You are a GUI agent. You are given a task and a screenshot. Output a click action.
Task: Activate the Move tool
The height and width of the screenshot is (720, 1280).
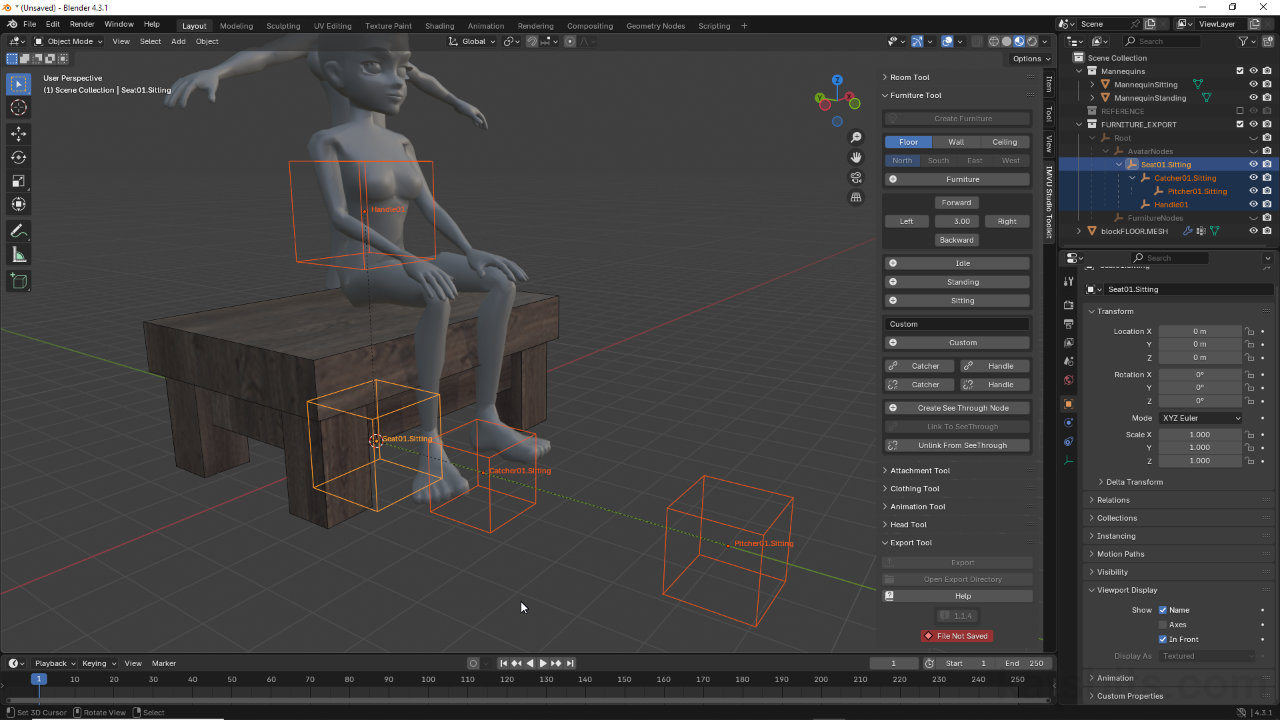coord(18,134)
